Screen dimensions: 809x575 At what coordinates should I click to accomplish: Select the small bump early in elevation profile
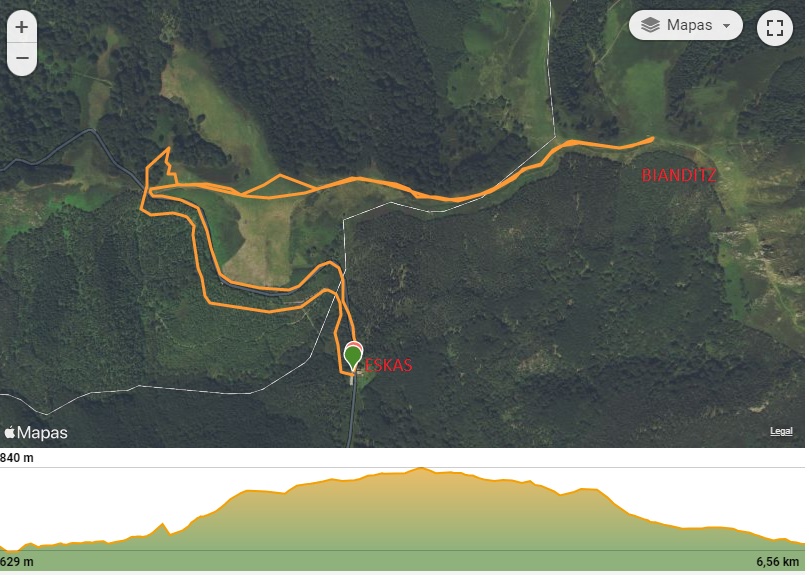pos(164,526)
